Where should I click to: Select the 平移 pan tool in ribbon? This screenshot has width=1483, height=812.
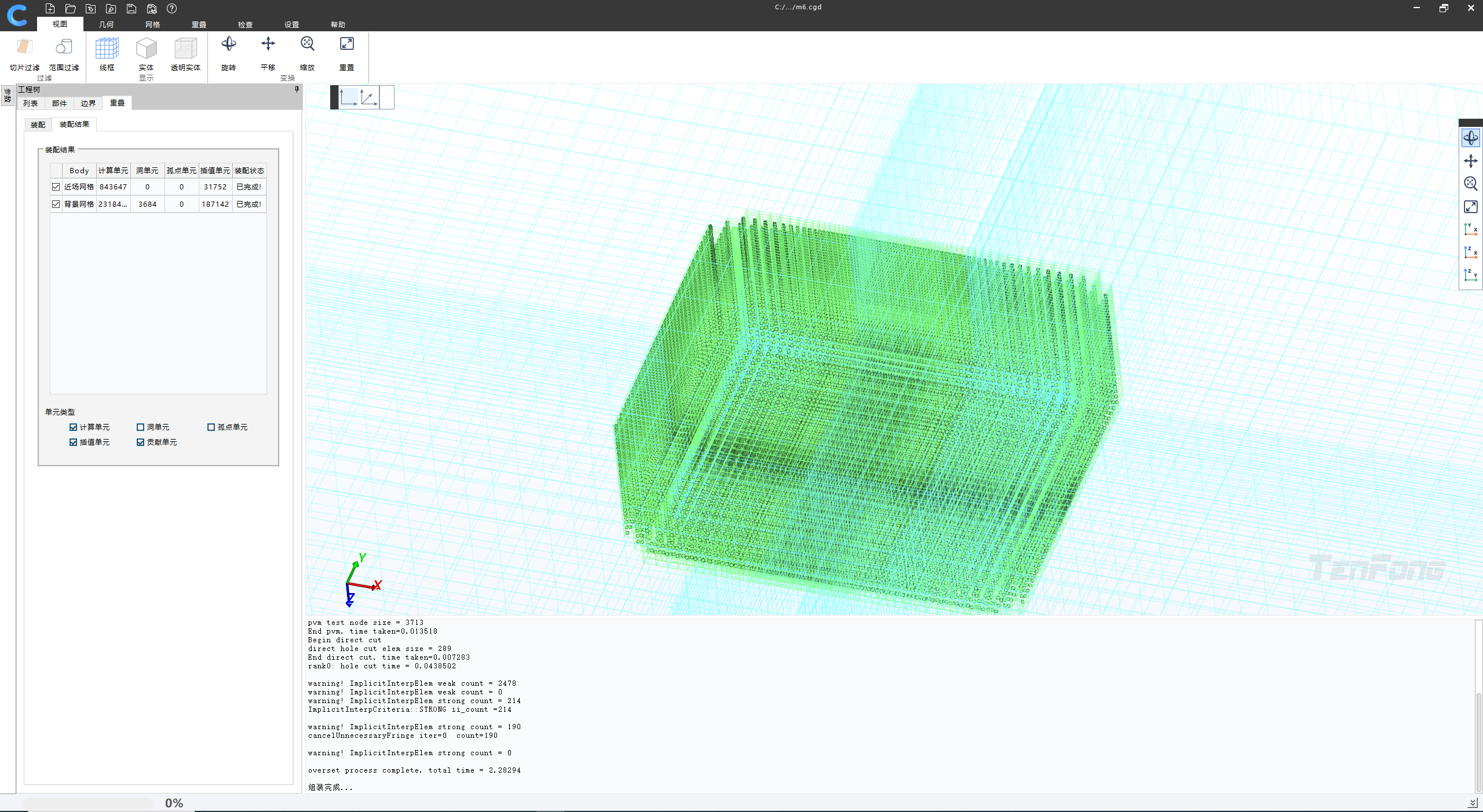[268, 54]
